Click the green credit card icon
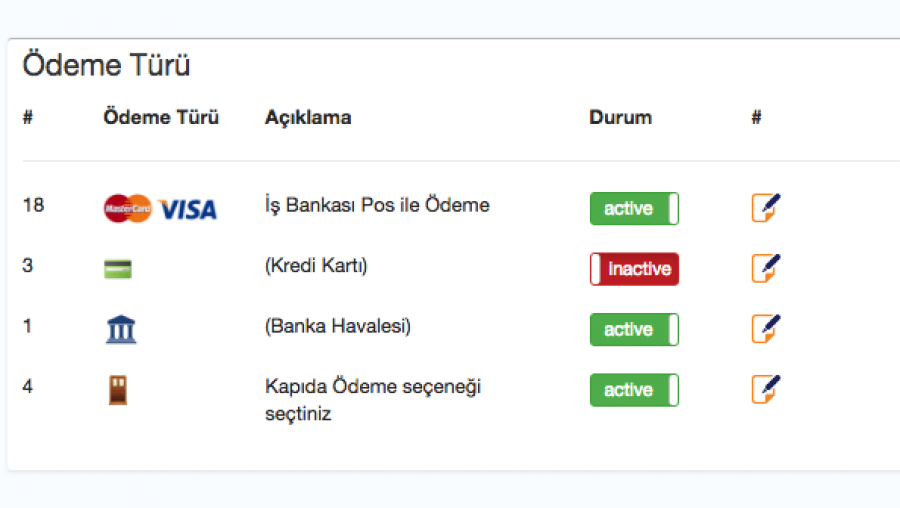The height and width of the screenshot is (508, 900). click(118, 269)
